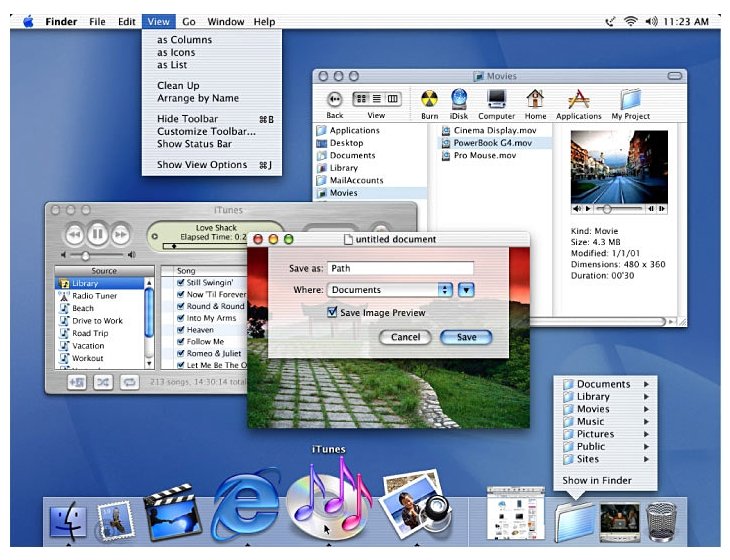The width and height of the screenshot is (730, 560).
Task: Choose Show View Options
Action: (212, 165)
